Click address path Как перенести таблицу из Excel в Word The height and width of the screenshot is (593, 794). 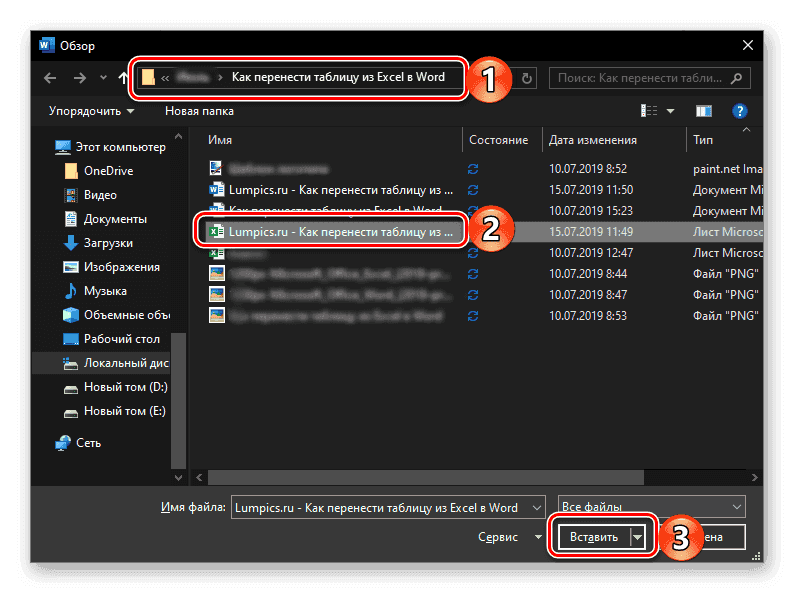point(338,77)
